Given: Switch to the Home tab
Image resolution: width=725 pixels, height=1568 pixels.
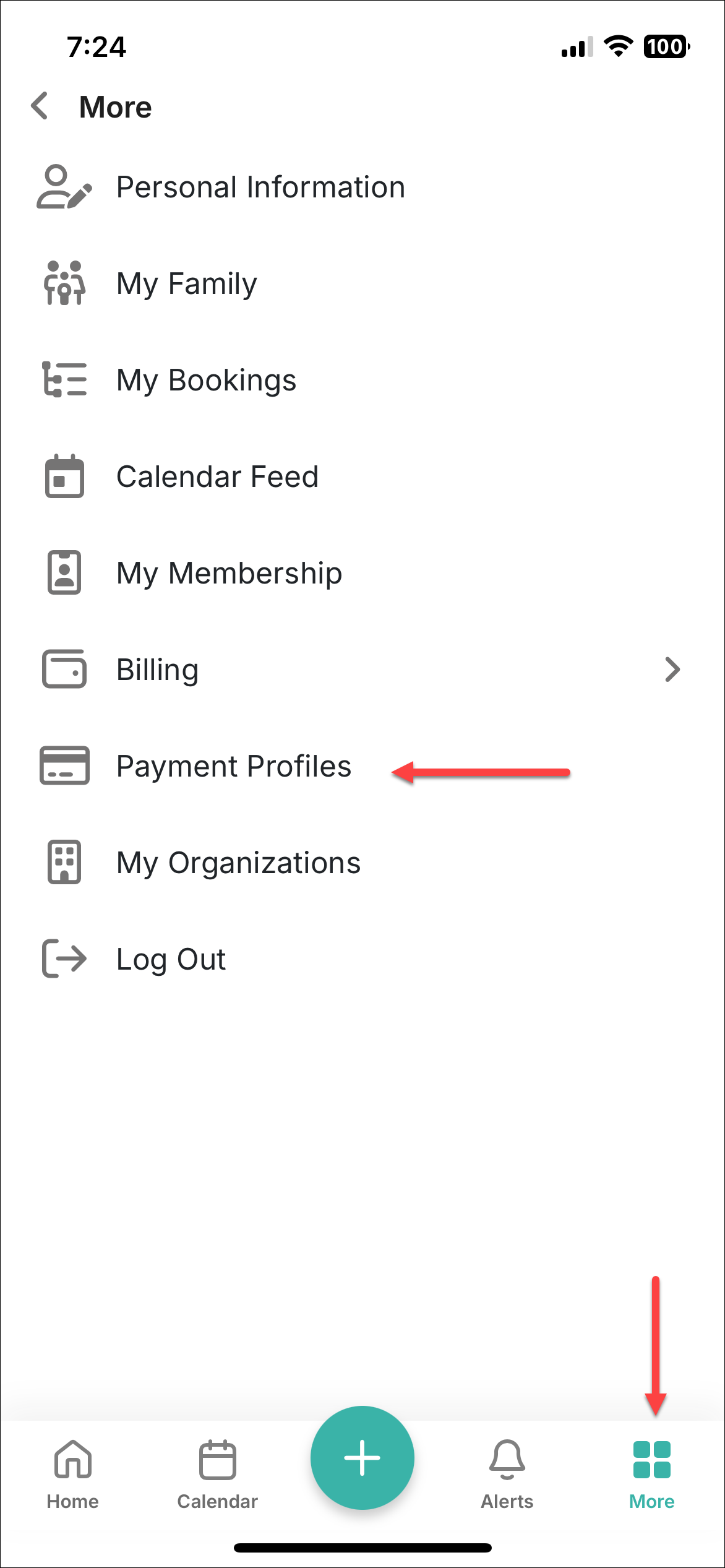Looking at the screenshot, I should click(72, 1474).
